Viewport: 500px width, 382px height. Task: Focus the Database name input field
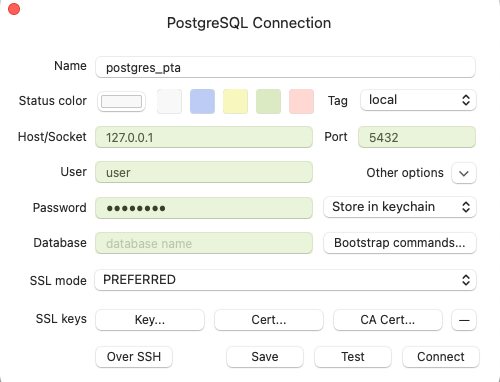point(204,243)
